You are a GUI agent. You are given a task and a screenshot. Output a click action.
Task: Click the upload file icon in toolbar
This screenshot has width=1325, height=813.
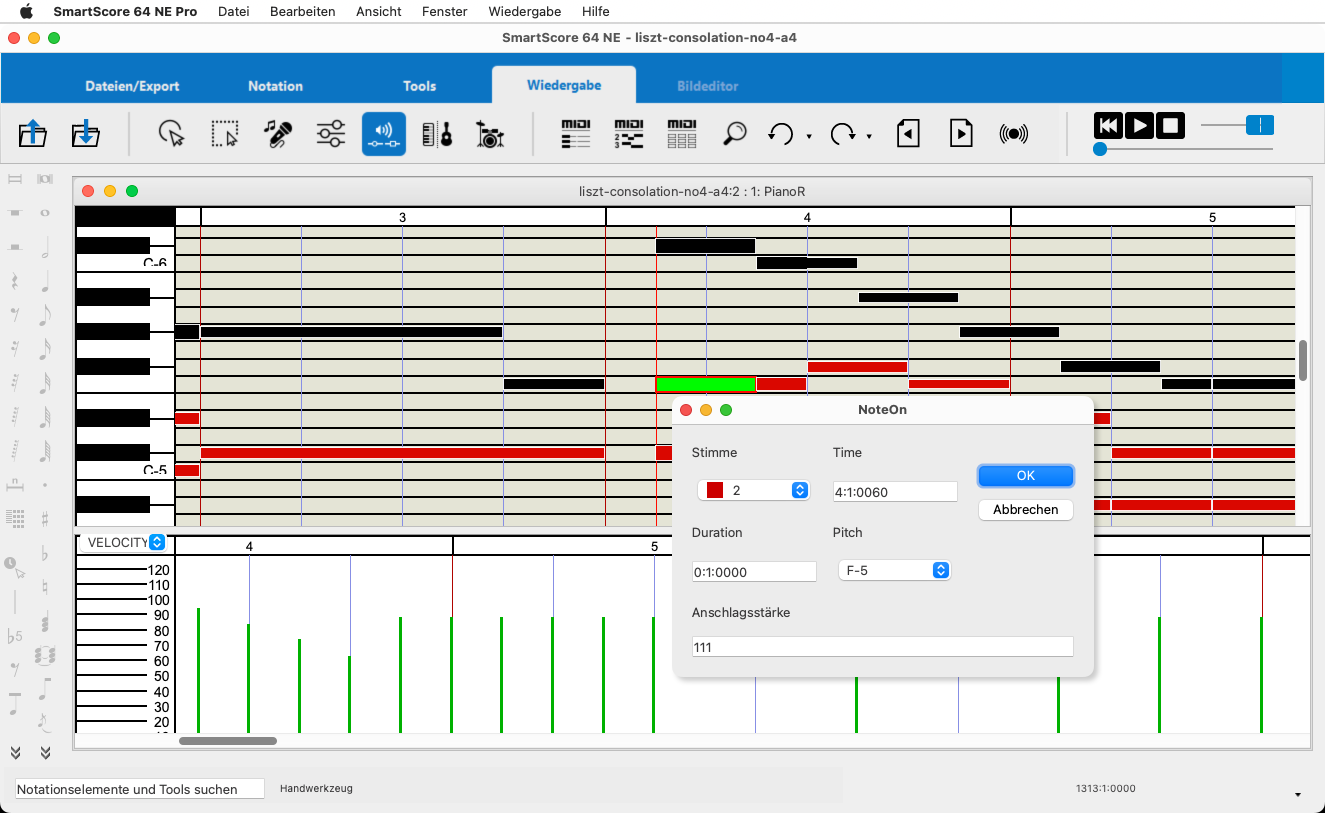click(x=33, y=133)
